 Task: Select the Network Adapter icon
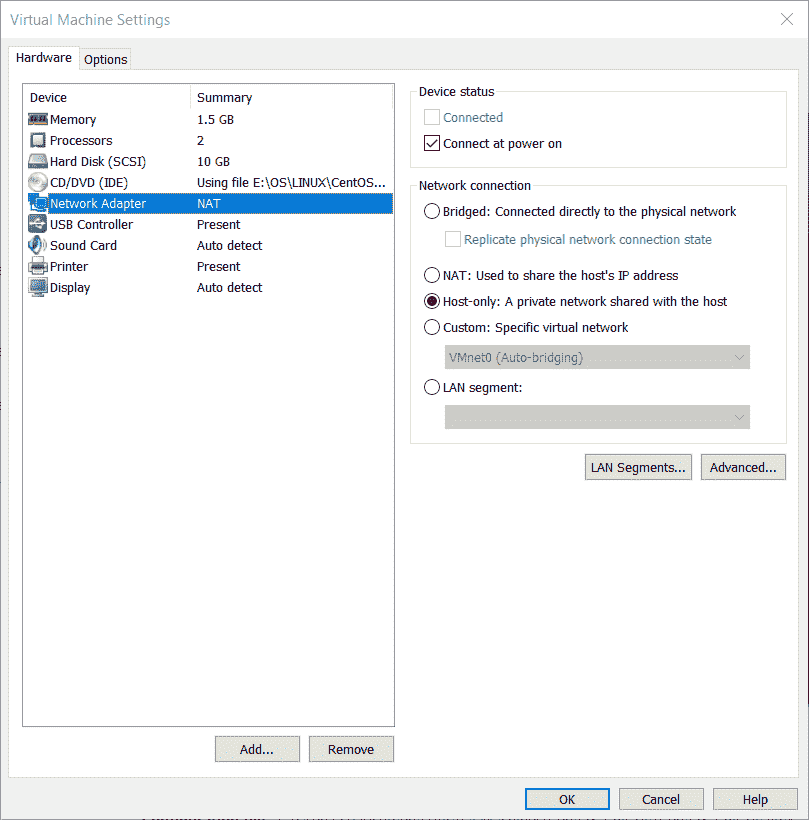tap(38, 203)
